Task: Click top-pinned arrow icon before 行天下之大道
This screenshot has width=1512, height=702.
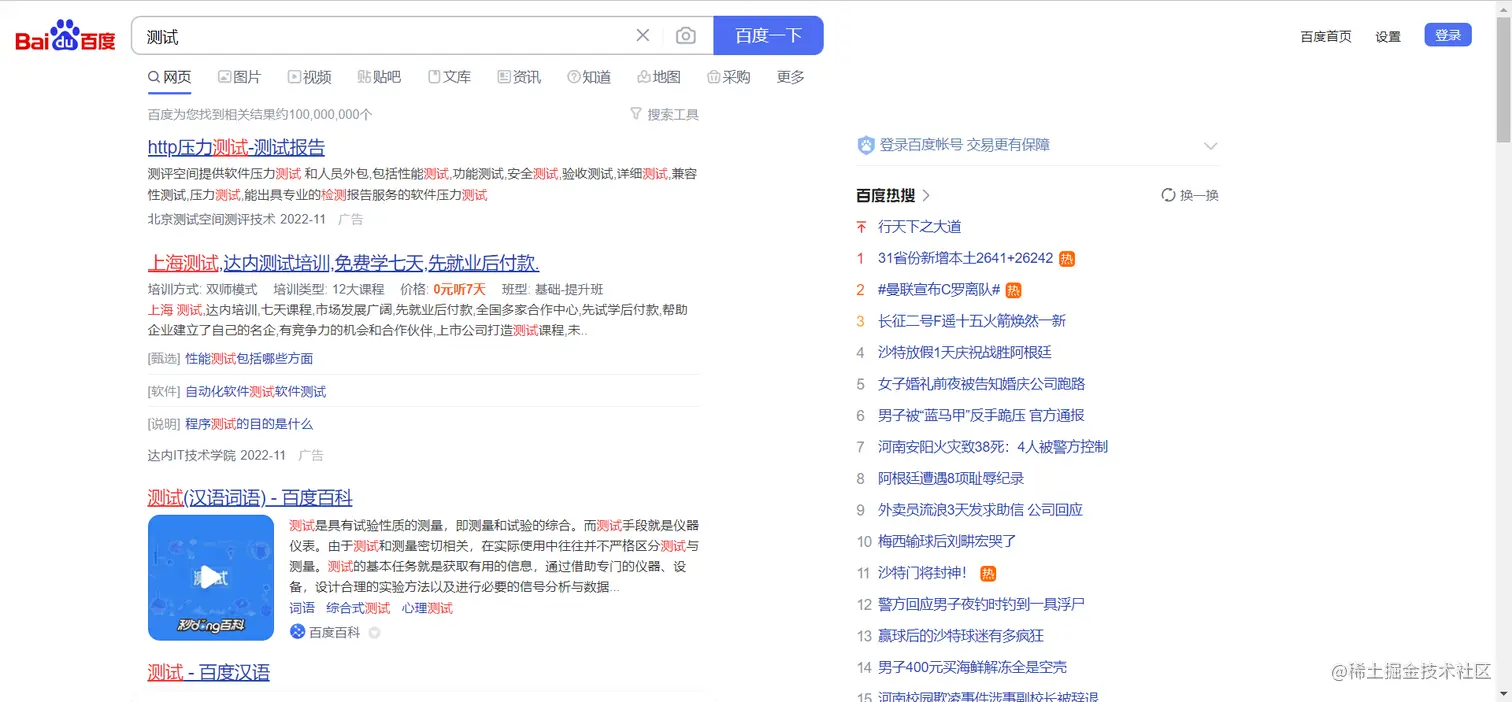Action: pyautogui.click(x=861, y=227)
